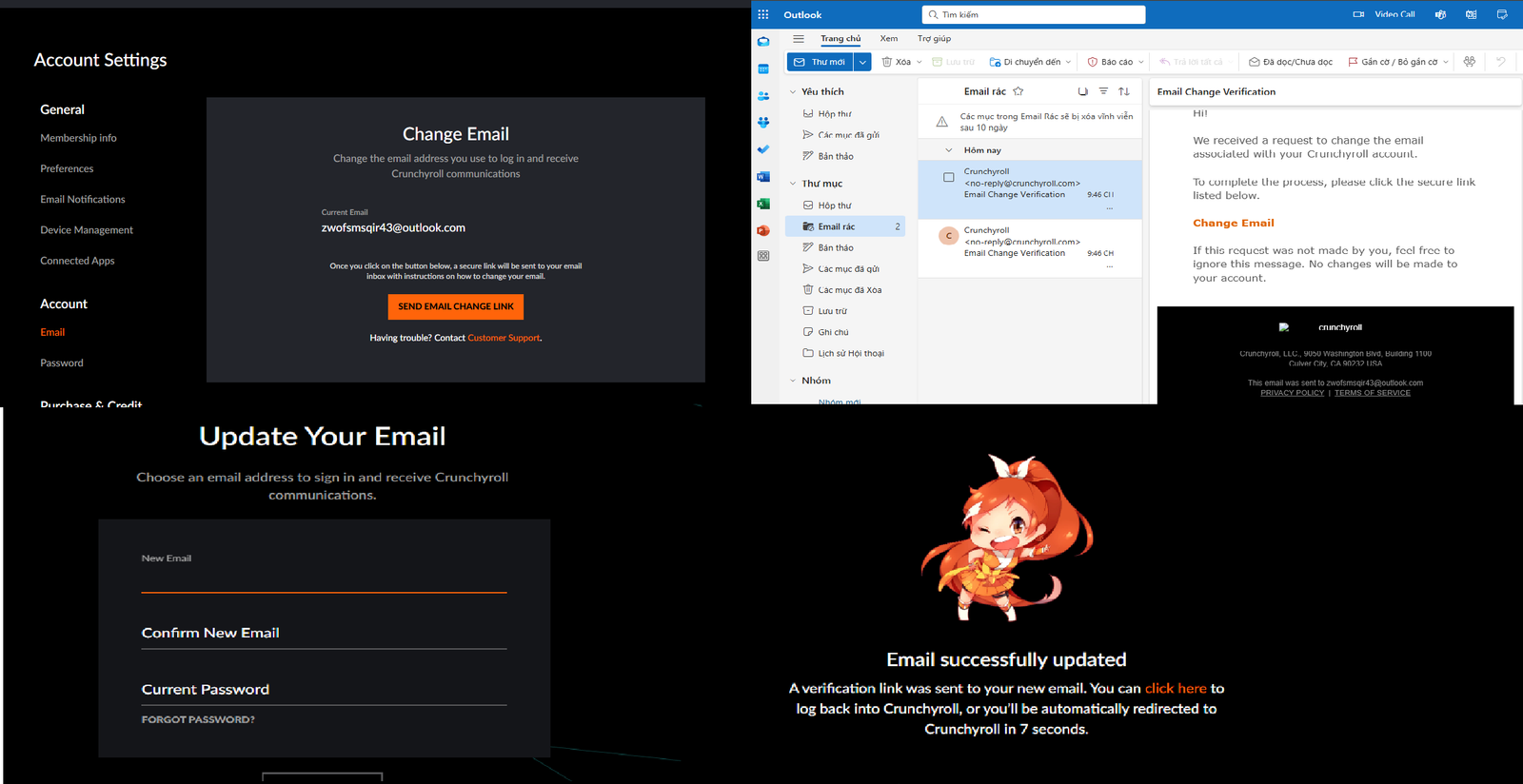Open Mail in the Outlook left app rail

pyautogui.click(x=763, y=42)
